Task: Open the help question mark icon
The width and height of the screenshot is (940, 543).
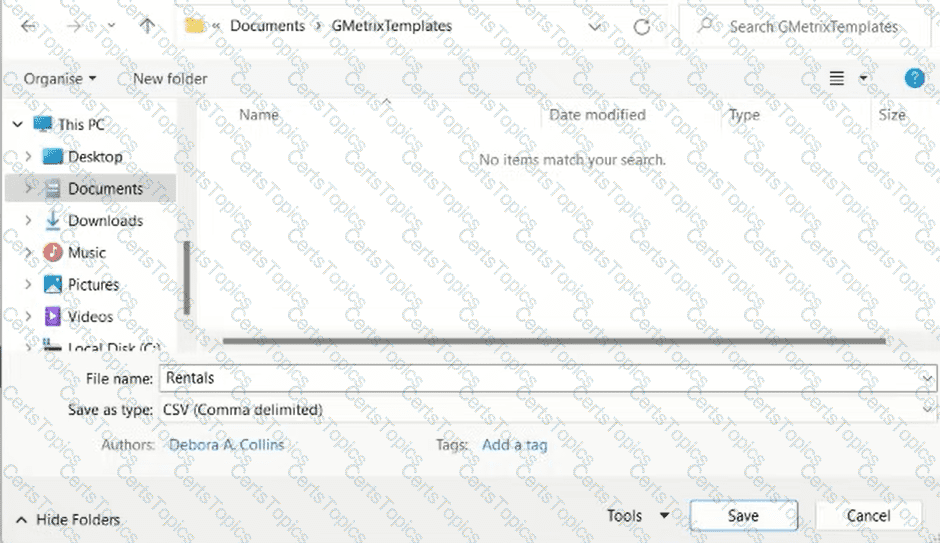Action: pyautogui.click(x=914, y=79)
